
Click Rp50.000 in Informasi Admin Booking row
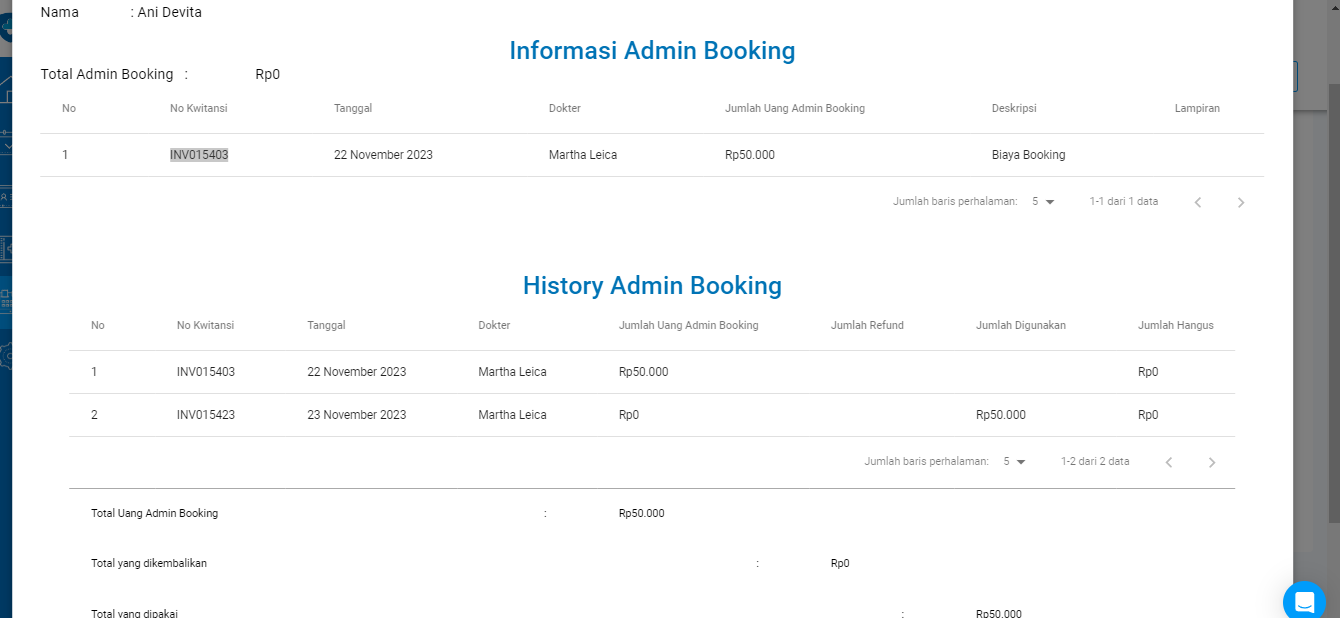tap(750, 155)
